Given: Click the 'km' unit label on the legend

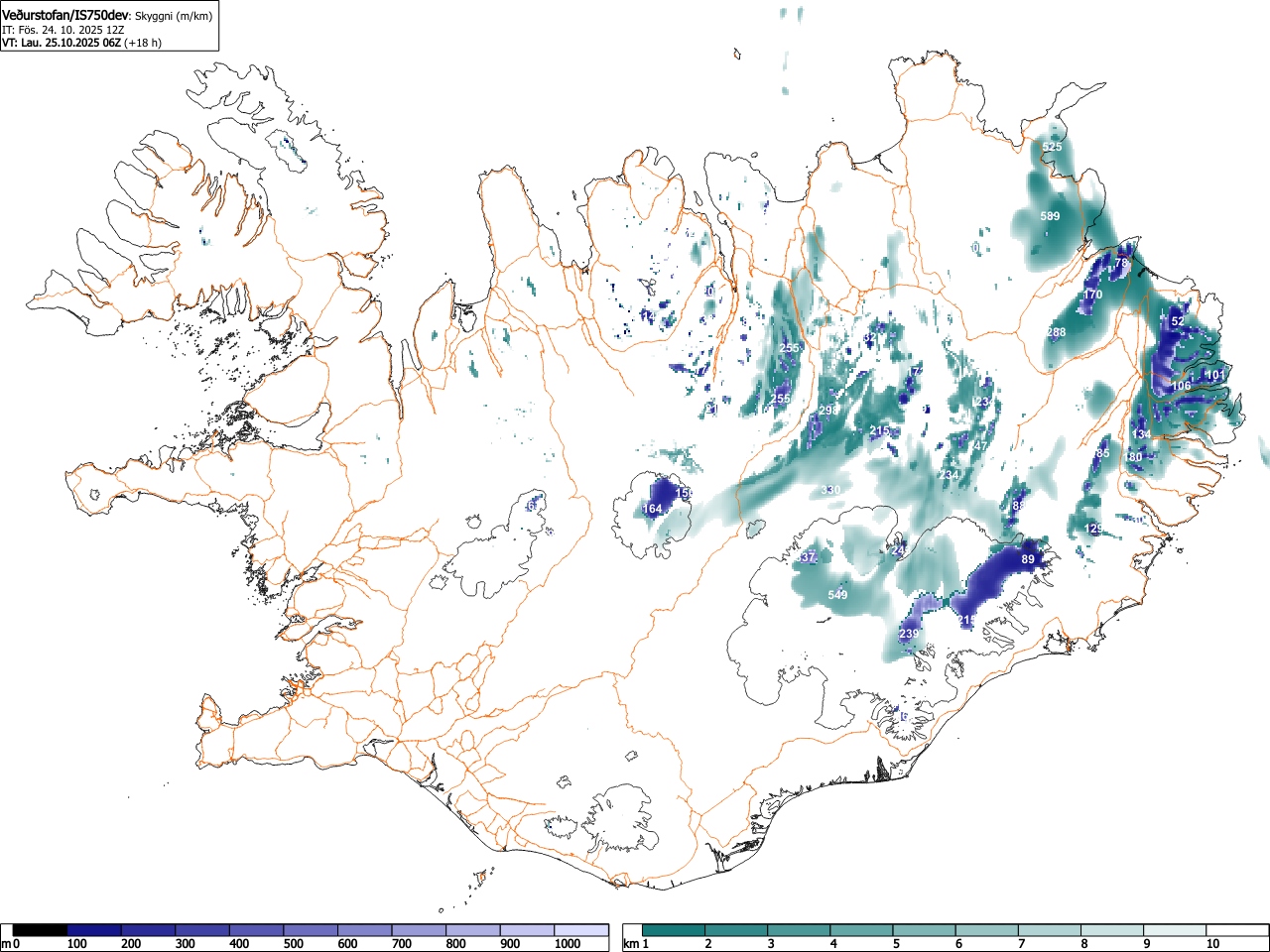Looking at the screenshot, I should [x=629, y=944].
